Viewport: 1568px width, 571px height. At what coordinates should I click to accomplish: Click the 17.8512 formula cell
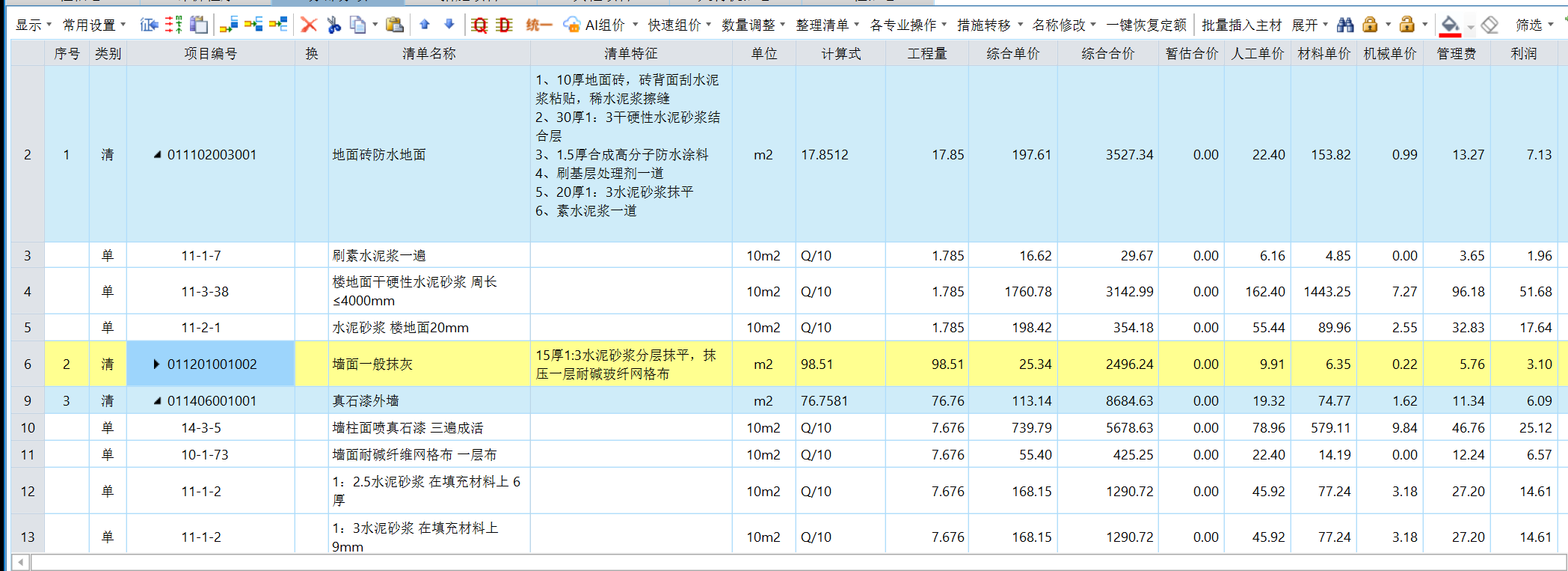pos(840,154)
